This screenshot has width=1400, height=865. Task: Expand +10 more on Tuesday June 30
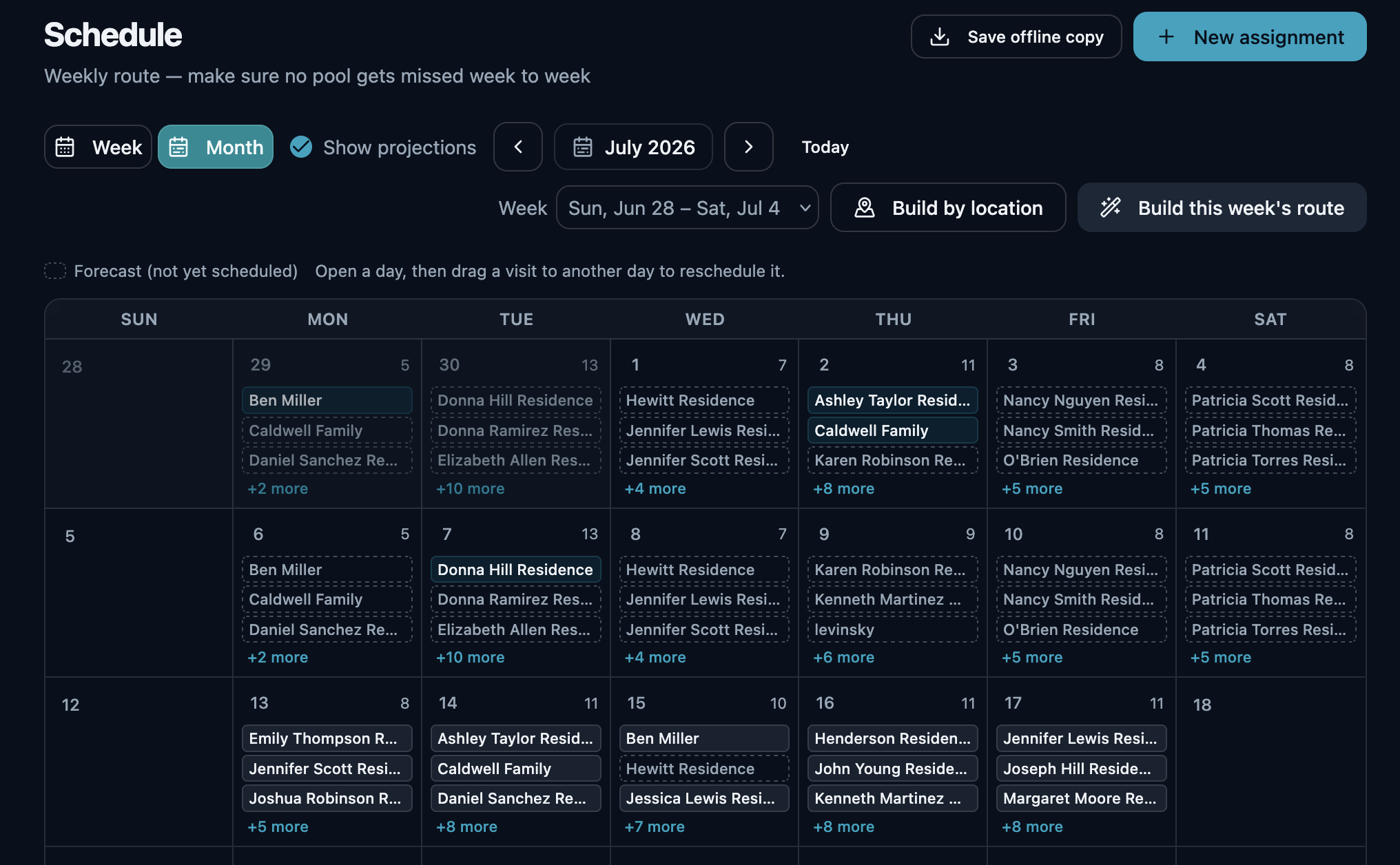pos(471,488)
